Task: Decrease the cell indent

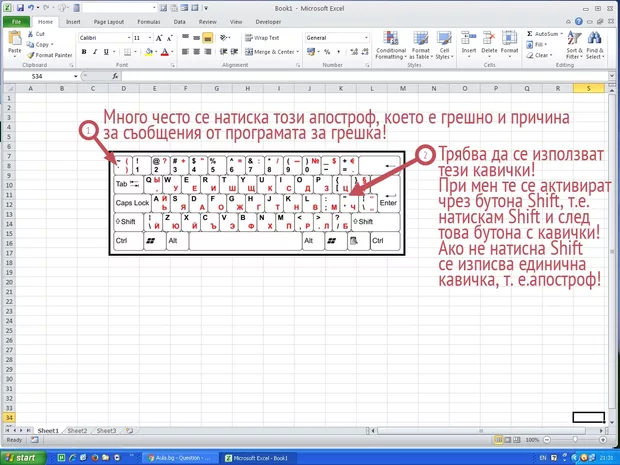Action: tap(223, 52)
